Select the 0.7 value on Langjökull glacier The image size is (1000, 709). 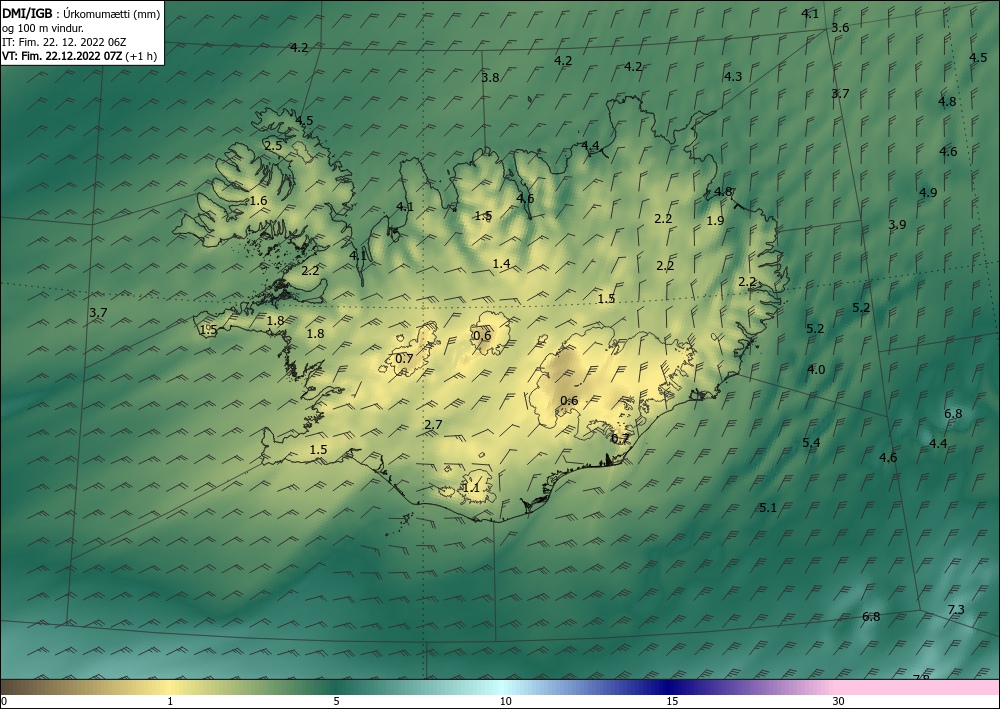(x=404, y=358)
